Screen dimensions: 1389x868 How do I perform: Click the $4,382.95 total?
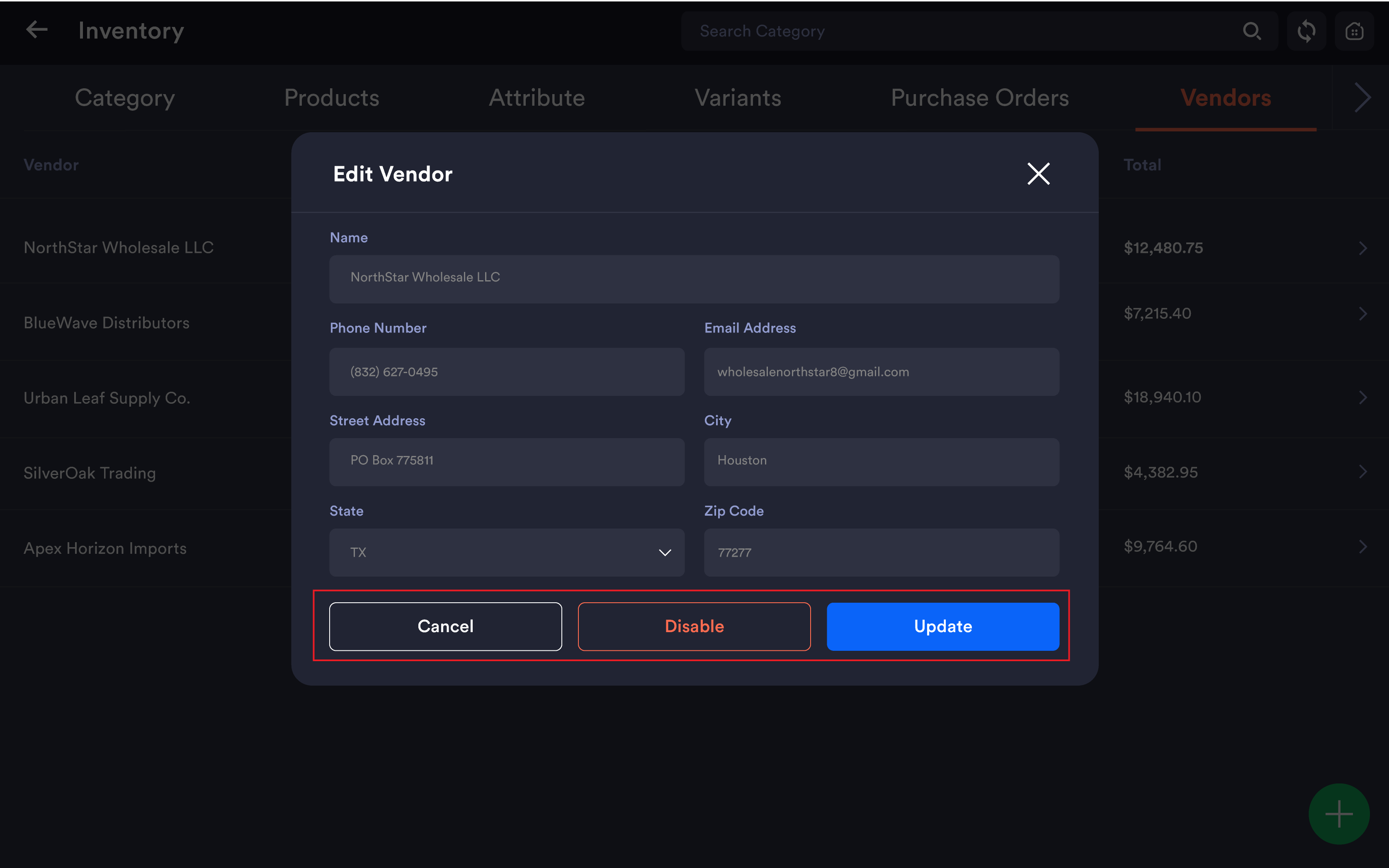pos(1161,473)
